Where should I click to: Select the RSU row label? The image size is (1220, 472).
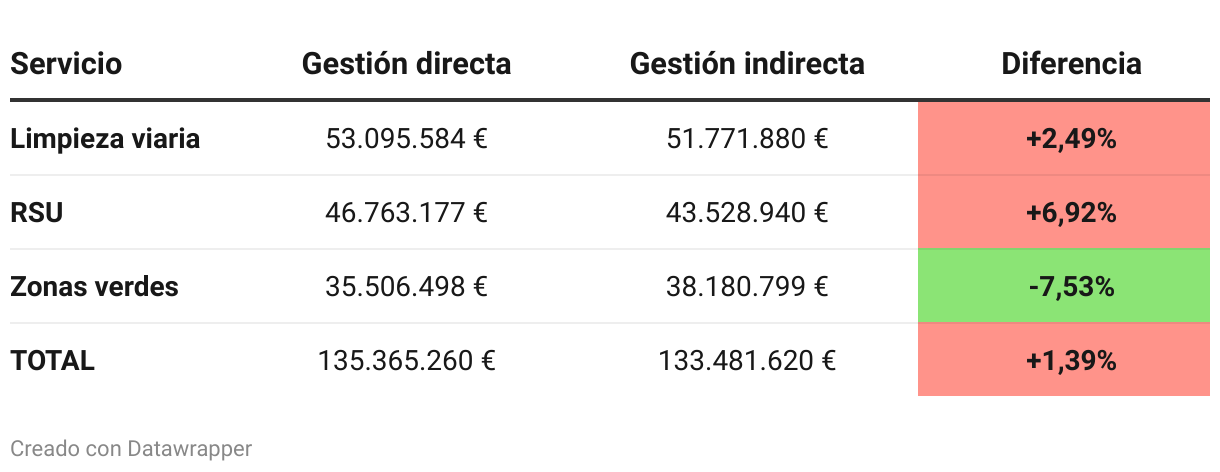(37, 213)
